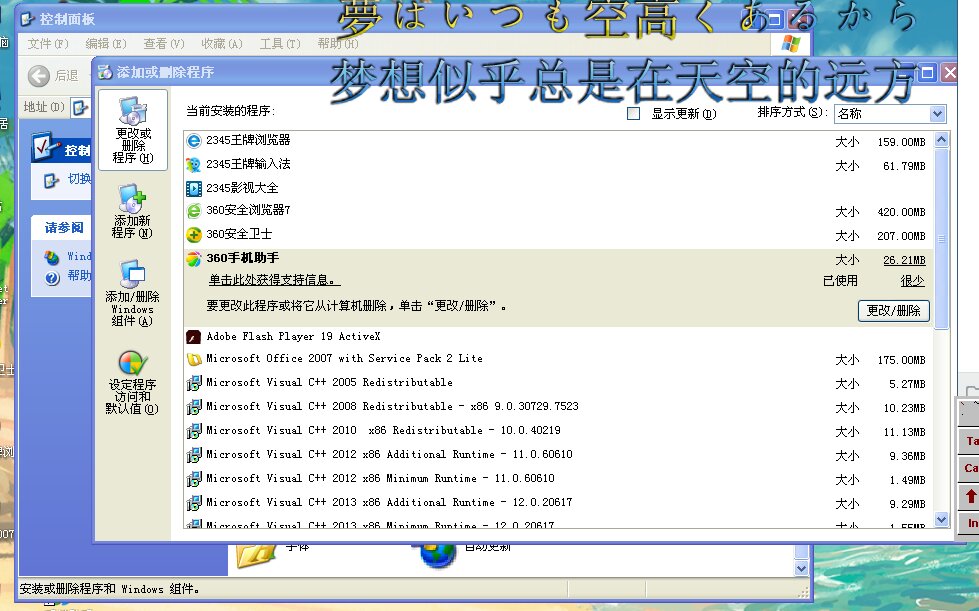Image resolution: width=979 pixels, height=611 pixels.
Task: Open the Edit (编辑) menu in Control Panel
Action: [x=106, y=44]
